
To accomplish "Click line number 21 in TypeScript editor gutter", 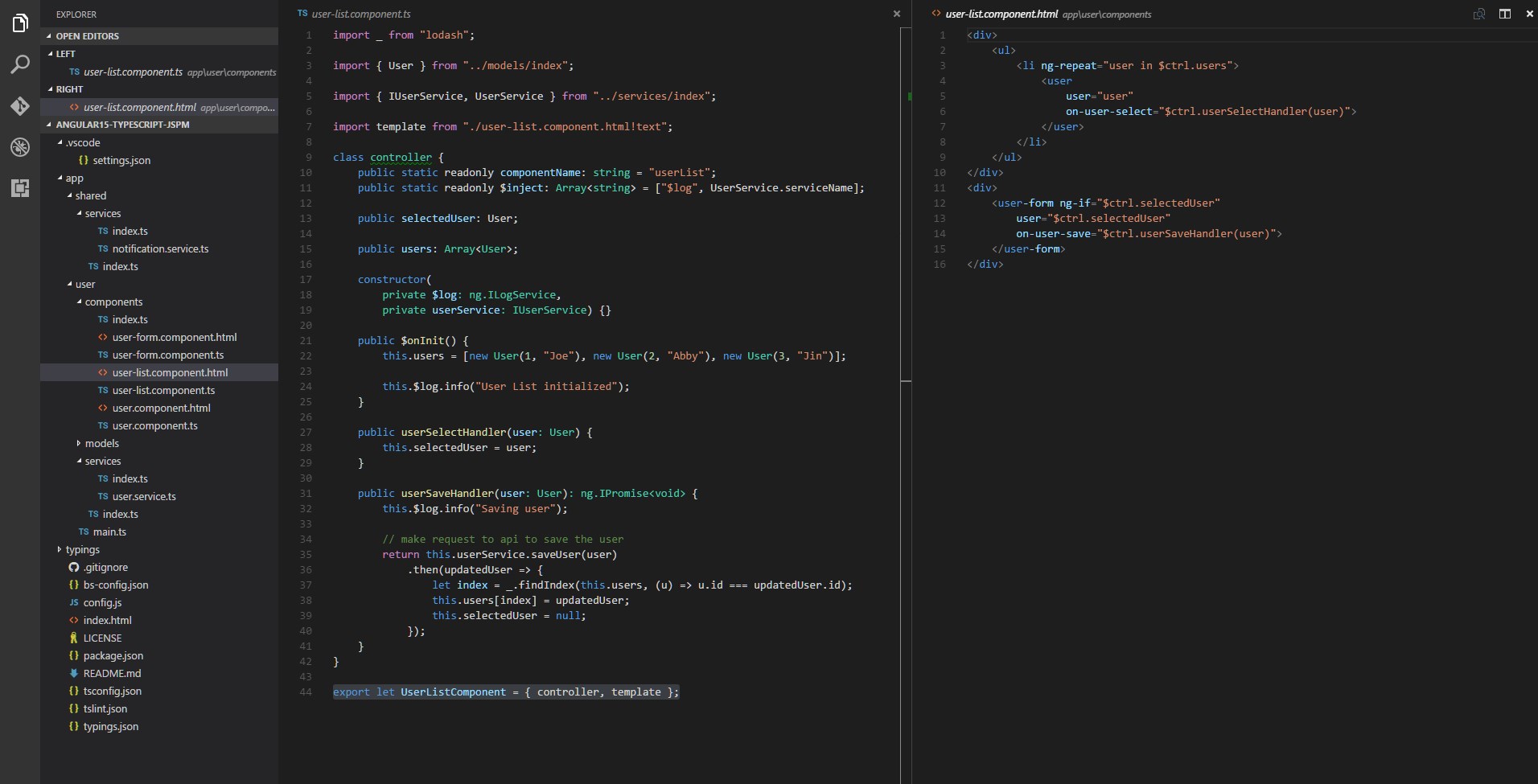I will 306,340.
